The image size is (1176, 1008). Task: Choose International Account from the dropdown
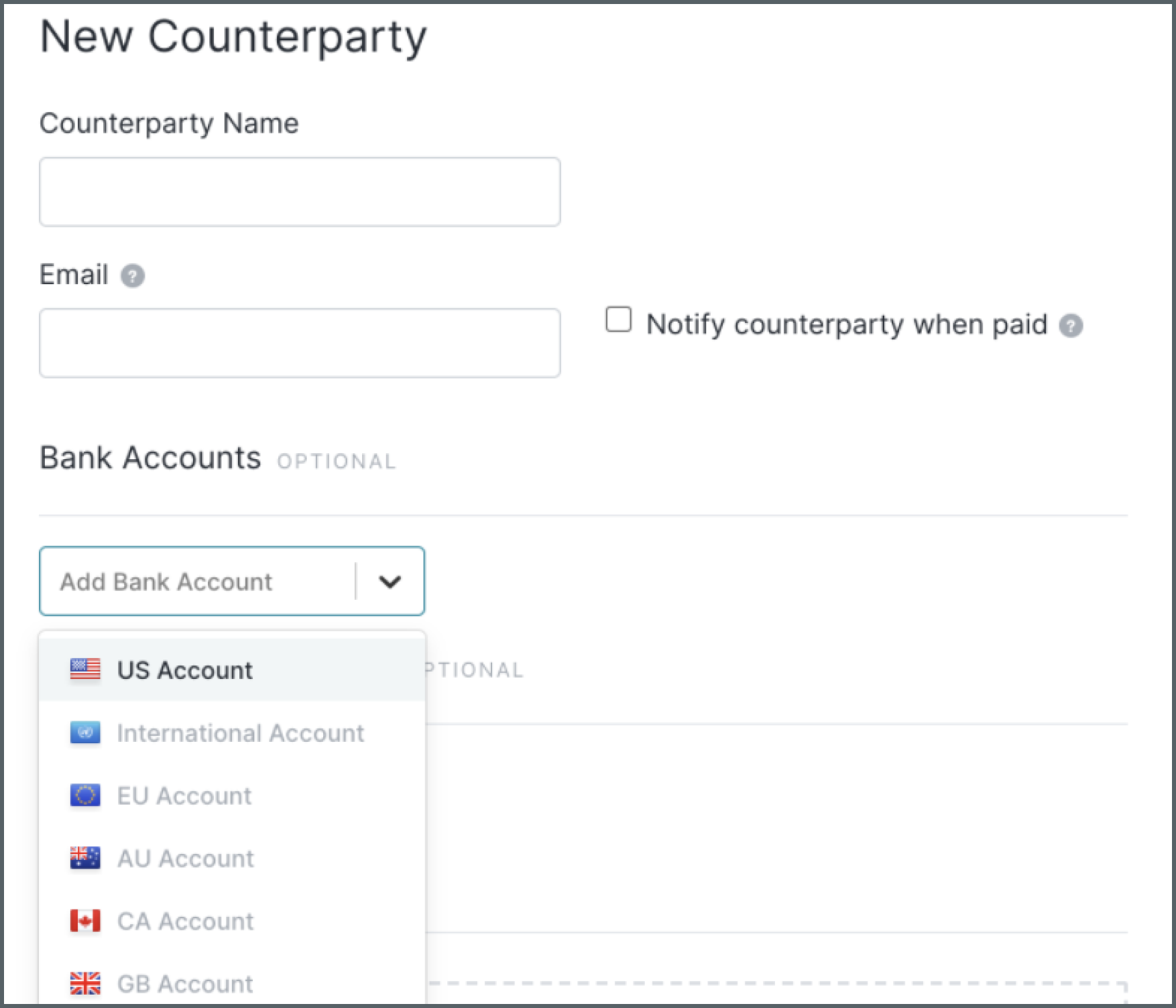241,733
